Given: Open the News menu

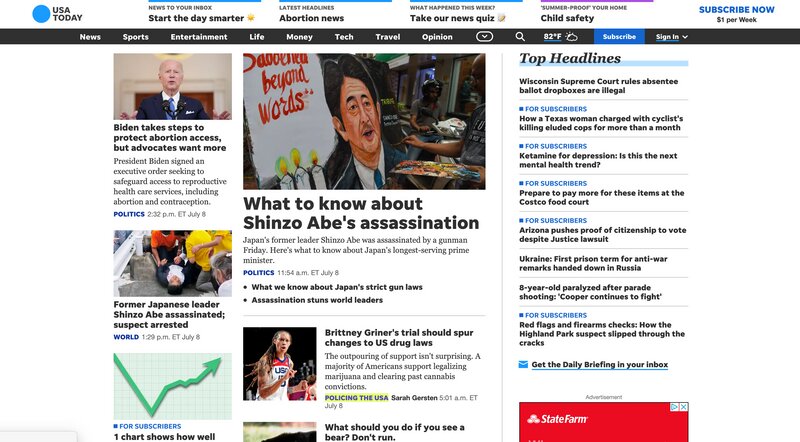Looking at the screenshot, I should point(90,37).
